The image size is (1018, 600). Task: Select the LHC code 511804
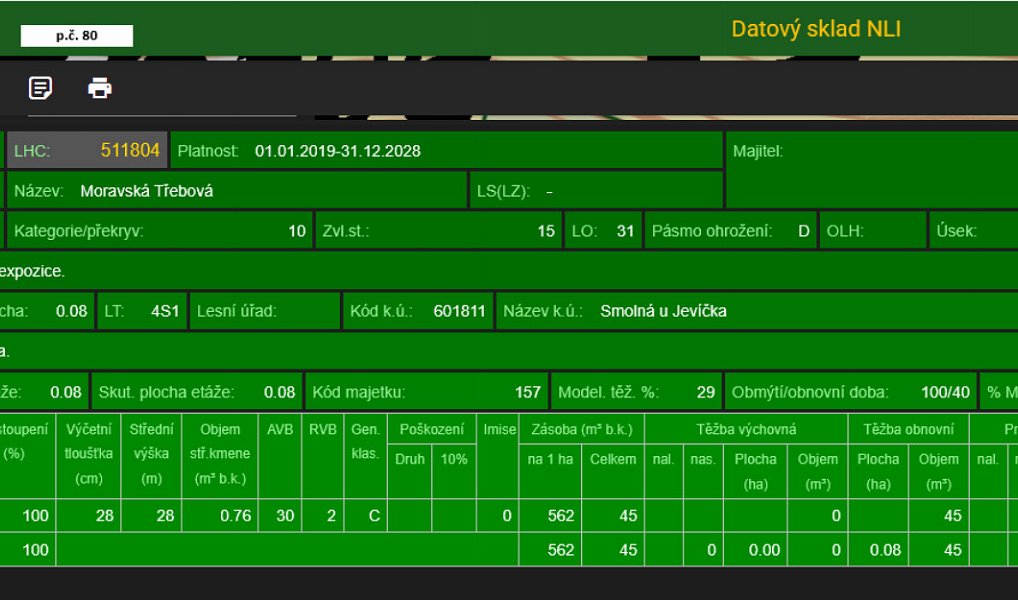click(130, 151)
